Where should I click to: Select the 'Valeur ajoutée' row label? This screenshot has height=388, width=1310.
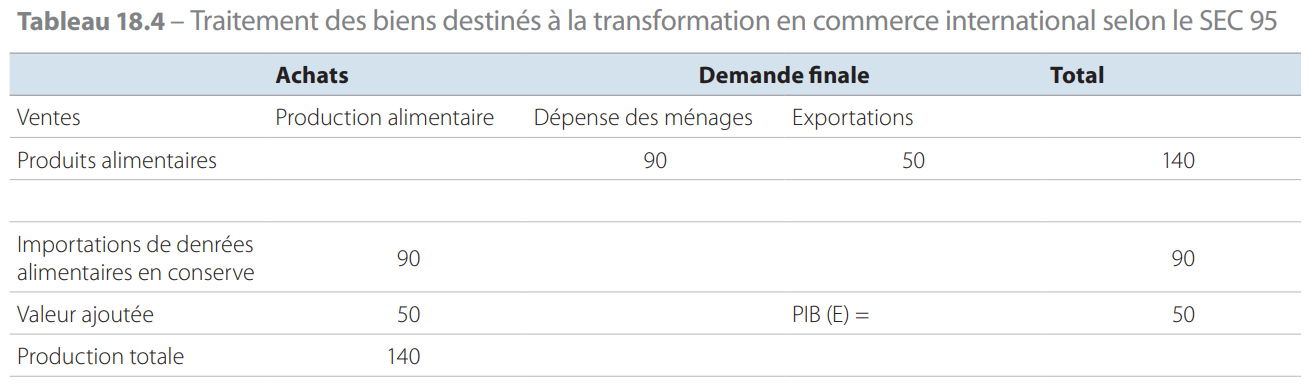[86, 314]
